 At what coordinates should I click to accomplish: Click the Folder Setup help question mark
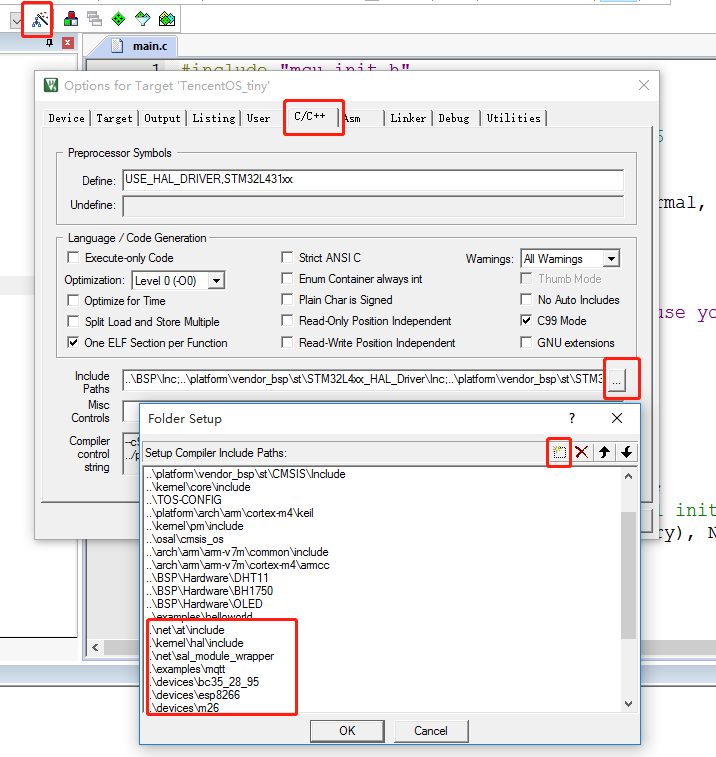pyautogui.click(x=572, y=418)
